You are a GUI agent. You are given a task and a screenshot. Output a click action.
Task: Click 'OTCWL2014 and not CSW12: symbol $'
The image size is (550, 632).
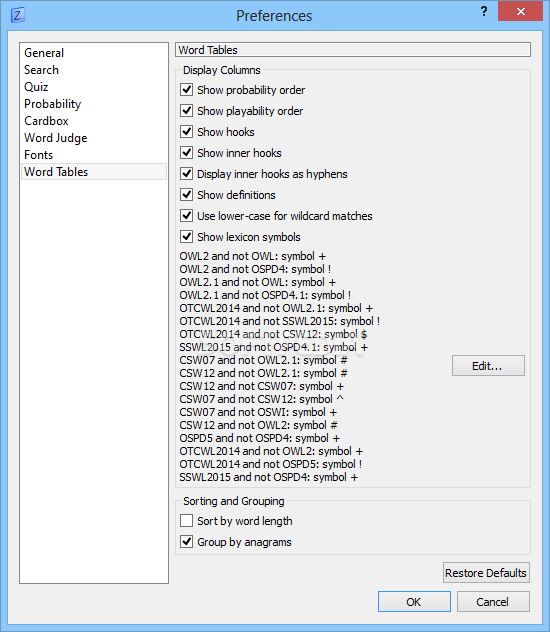[x=273, y=334]
